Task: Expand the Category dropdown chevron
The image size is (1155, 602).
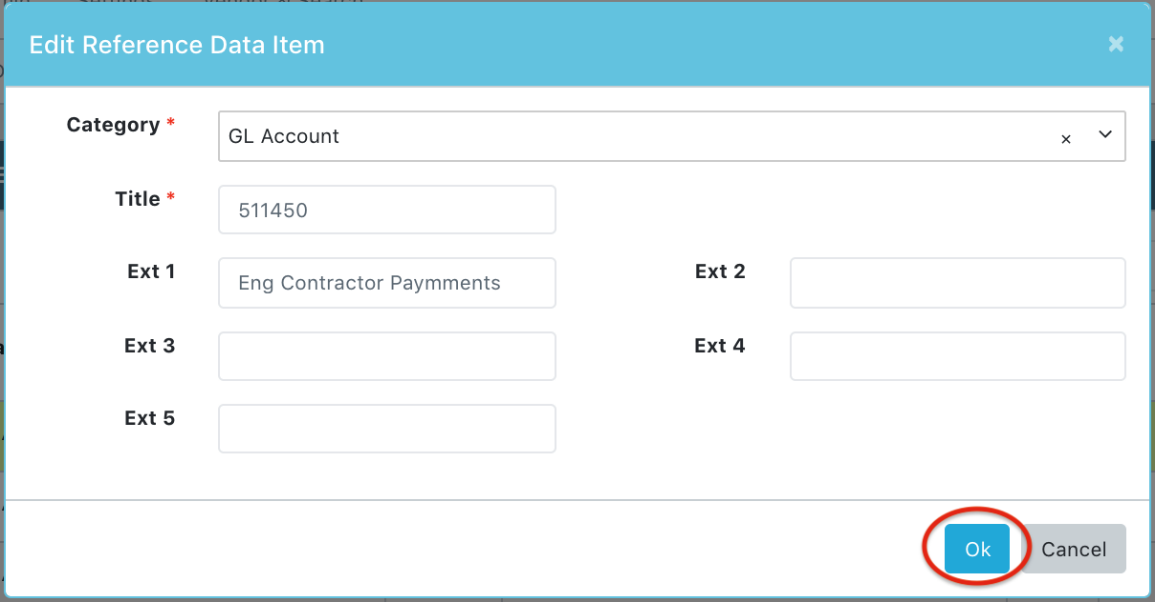Action: click(x=1105, y=134)
